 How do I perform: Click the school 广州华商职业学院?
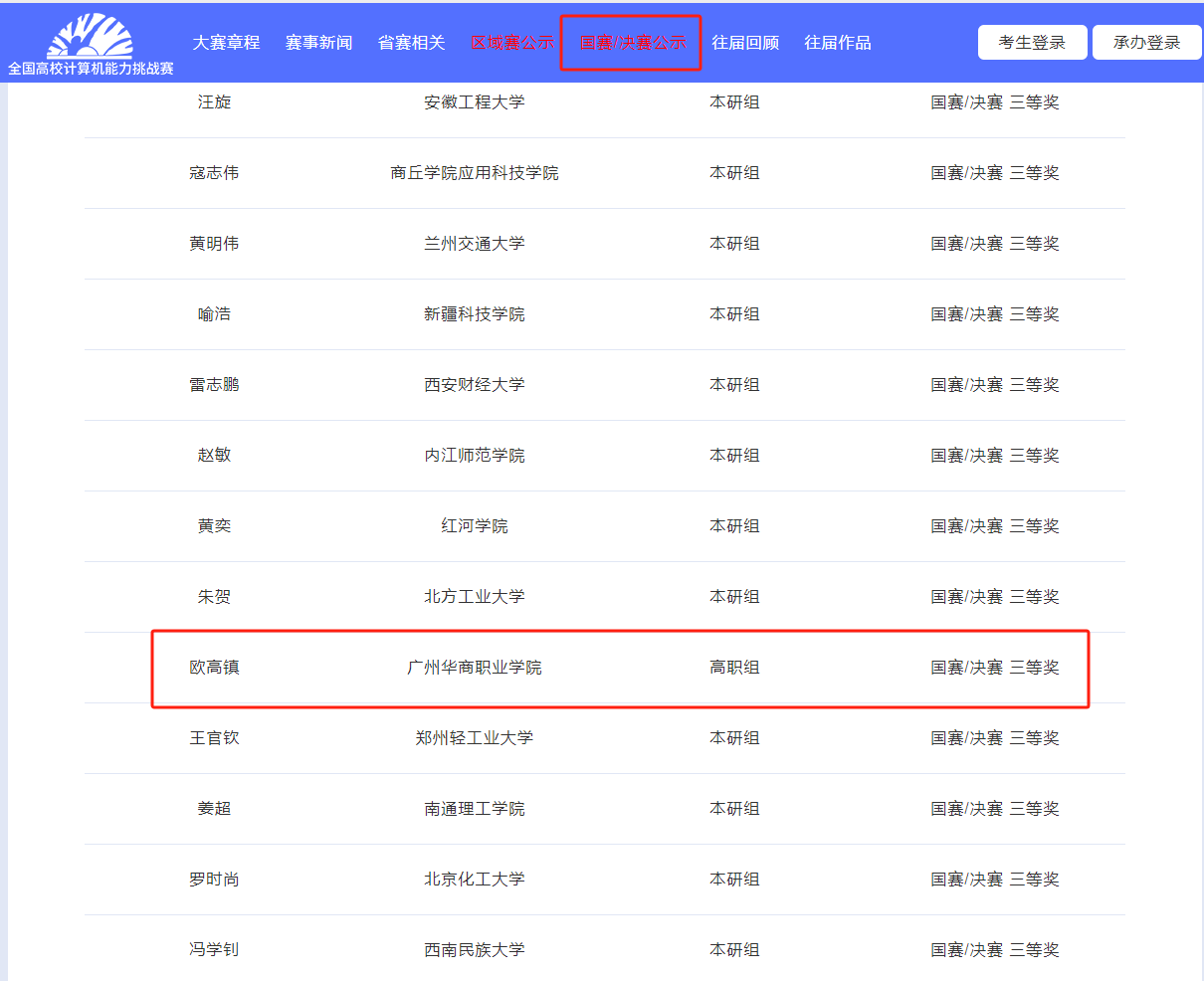pyautogui.click(x=474, y=668)
